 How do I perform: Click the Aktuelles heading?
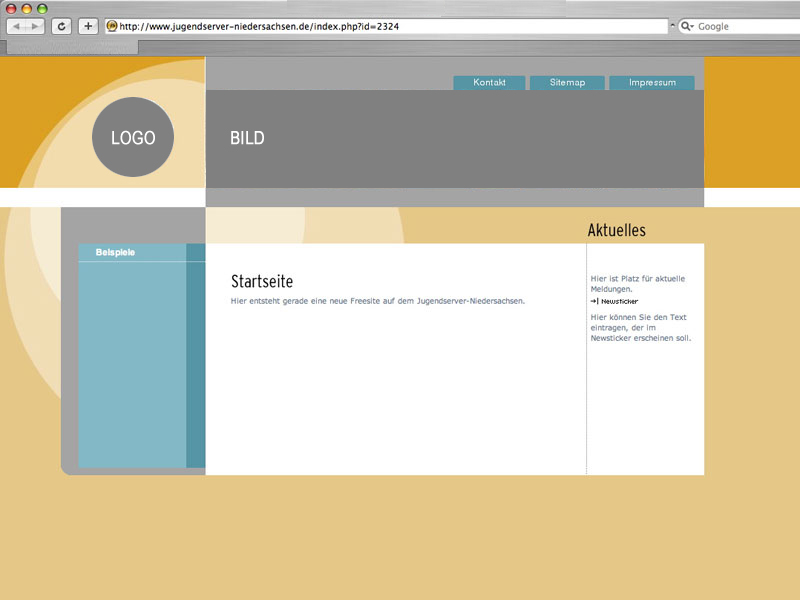pyautogui.click(x=617, y=231)
